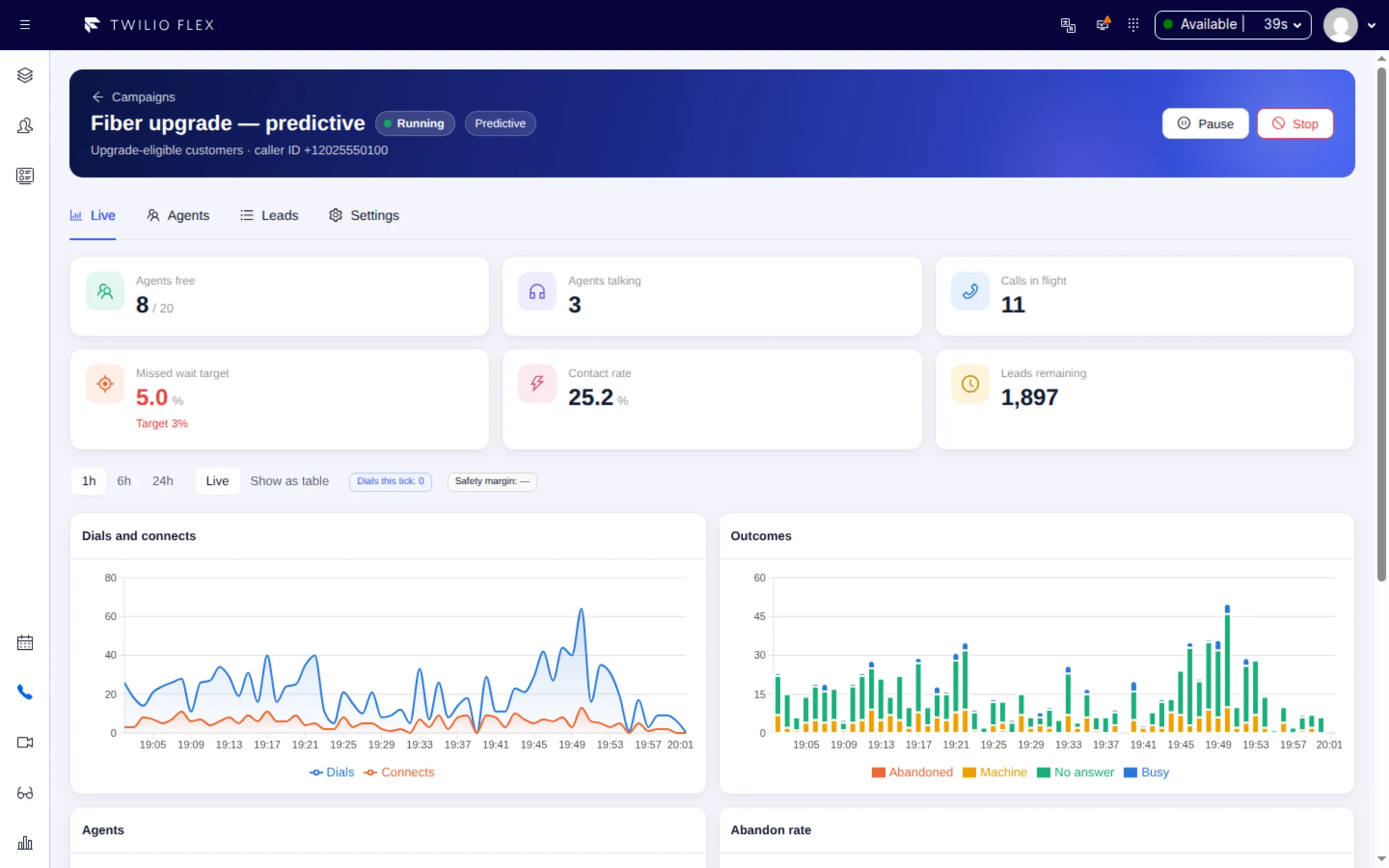Toggle No answer swatch in Outcomes legend
This screenshot has height=868, width=1389.
1043,773
